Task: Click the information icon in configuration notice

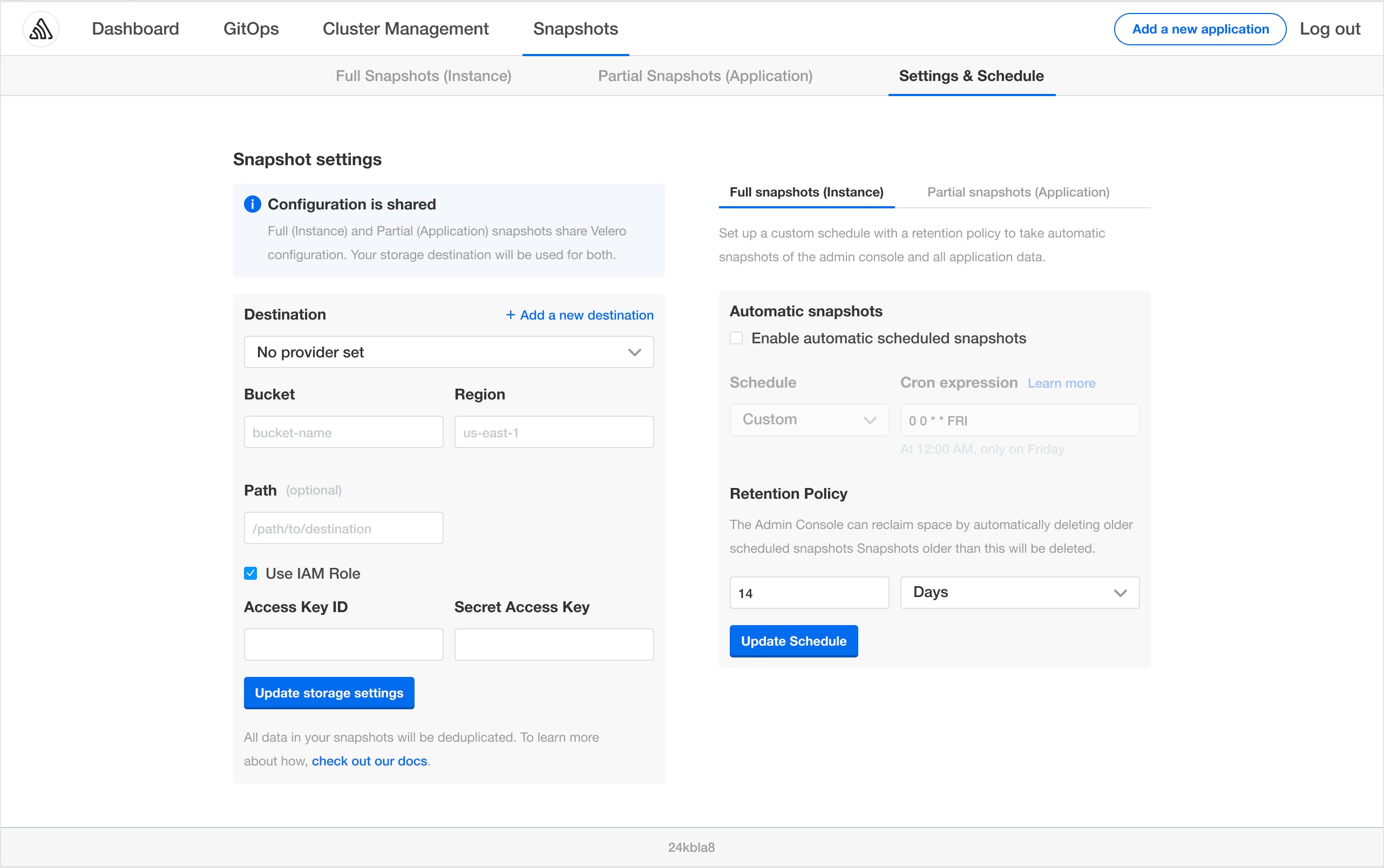Action: 252,204
